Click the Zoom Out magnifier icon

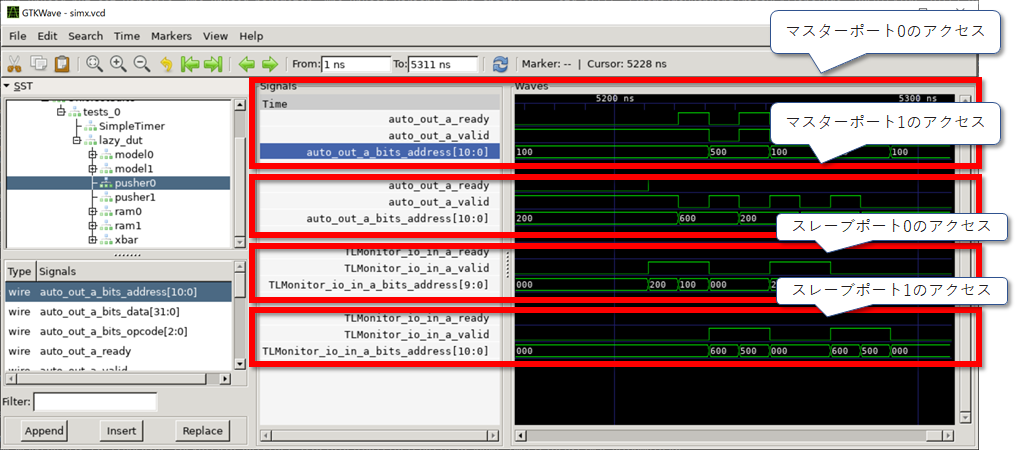(141, 64)
